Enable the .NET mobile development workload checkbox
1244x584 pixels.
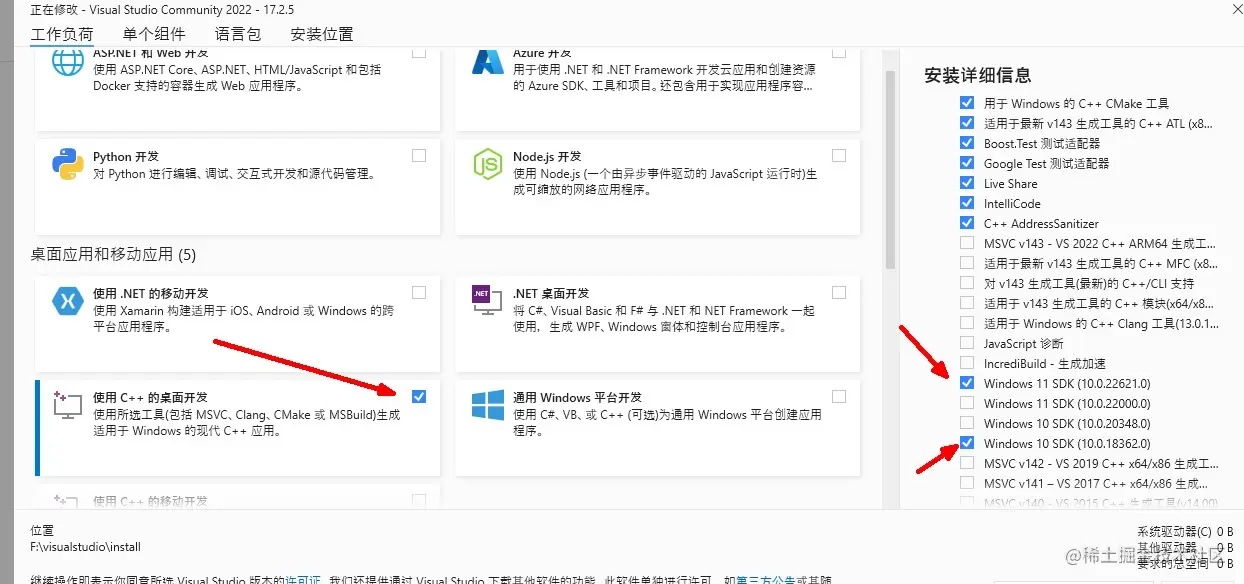pyautogui.click(x=419, y=293)
